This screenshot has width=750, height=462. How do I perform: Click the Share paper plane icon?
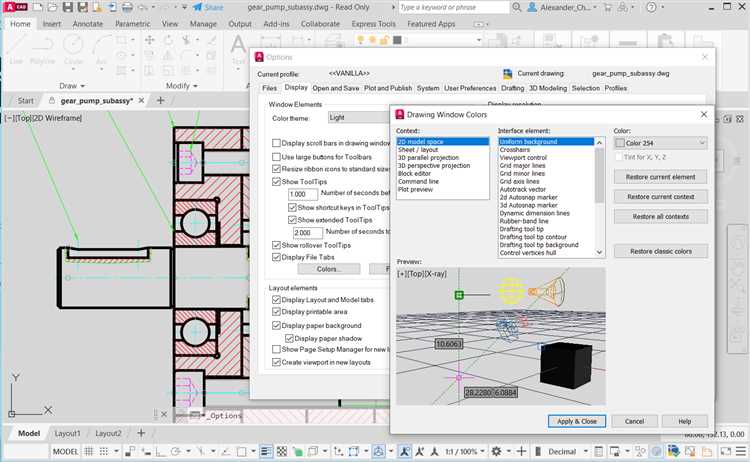point(197,7)
